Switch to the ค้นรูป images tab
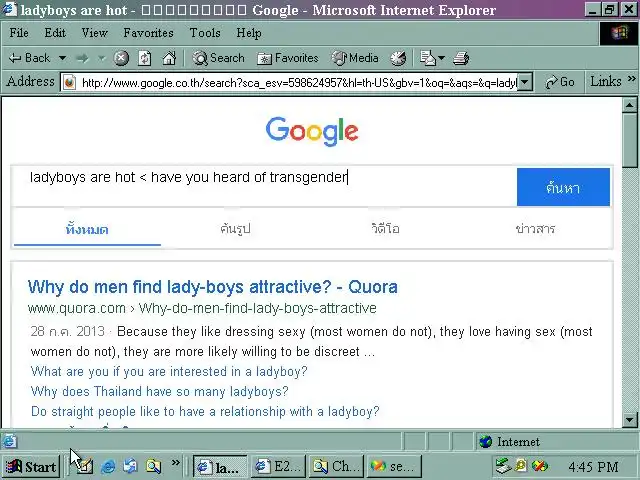640x480 pixels. pos(235,229)
